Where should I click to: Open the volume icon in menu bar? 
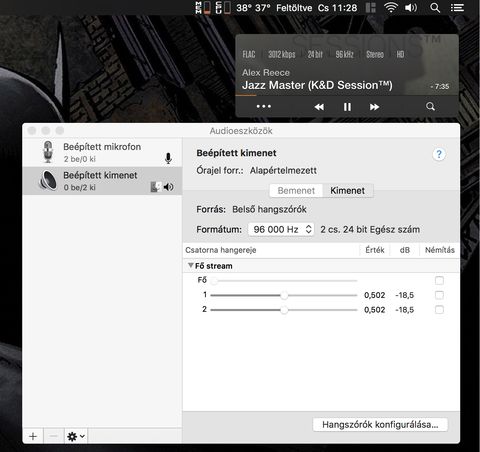pos(411,7)
